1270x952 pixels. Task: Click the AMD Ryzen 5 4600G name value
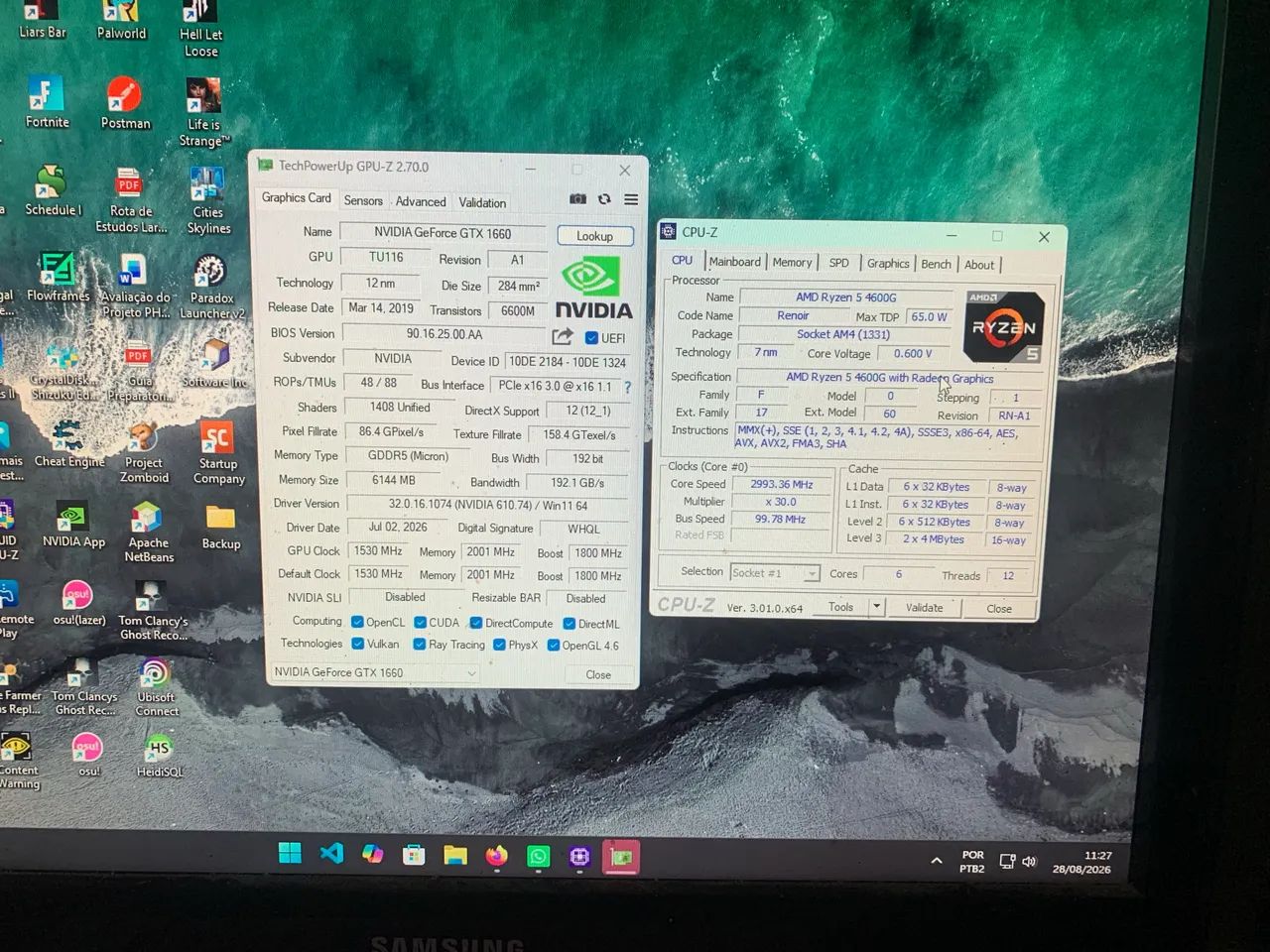tap(845, 297)
